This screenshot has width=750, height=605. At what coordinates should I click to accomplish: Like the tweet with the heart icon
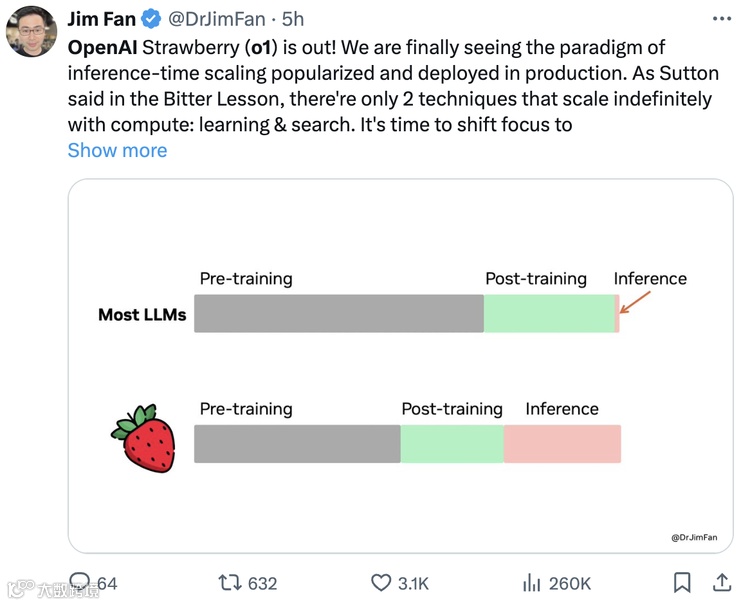[381, 582]
